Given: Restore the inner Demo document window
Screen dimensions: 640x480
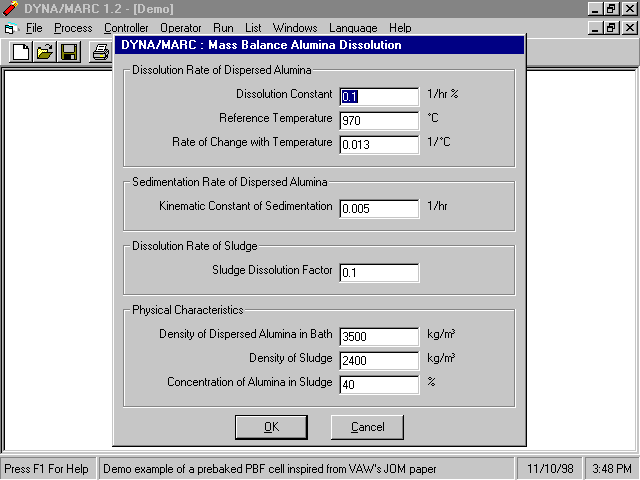Looking at the screenshot, I should click(611, 28).
